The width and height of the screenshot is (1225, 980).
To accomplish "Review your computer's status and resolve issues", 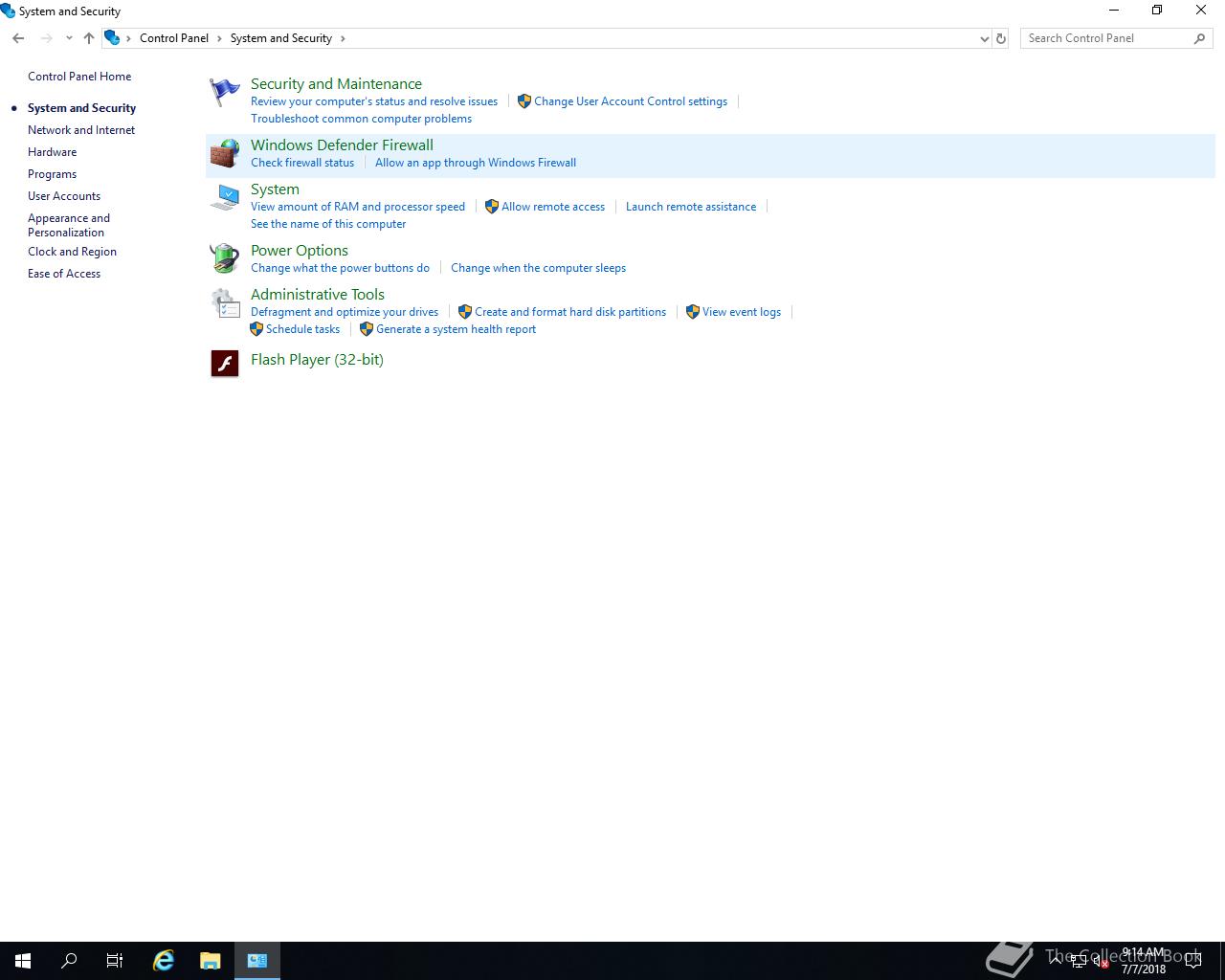I will point(374,101).
